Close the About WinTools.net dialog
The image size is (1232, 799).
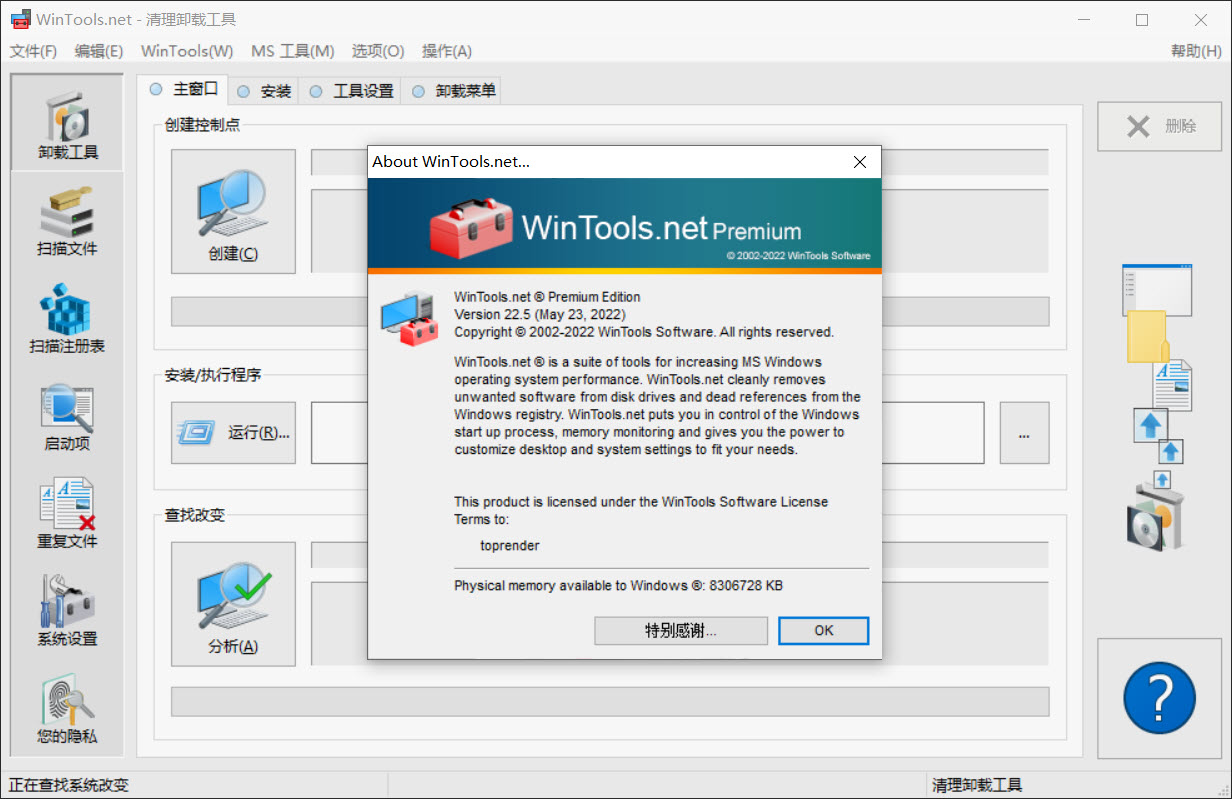tap(859, 161)
